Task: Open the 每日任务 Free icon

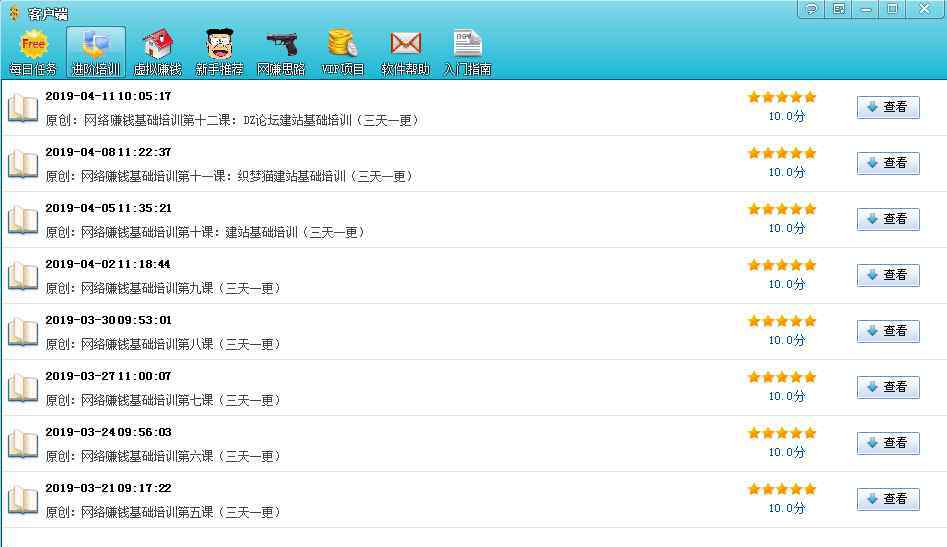Action: pyautogui.click(x=33, y=53)
